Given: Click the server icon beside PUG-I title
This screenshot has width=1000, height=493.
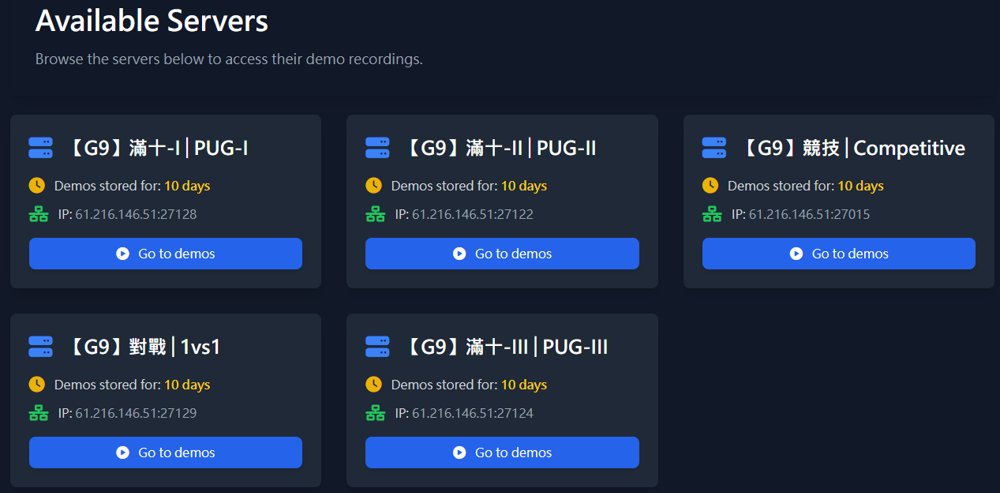Looking at the screenshot, I should point(40,148).
